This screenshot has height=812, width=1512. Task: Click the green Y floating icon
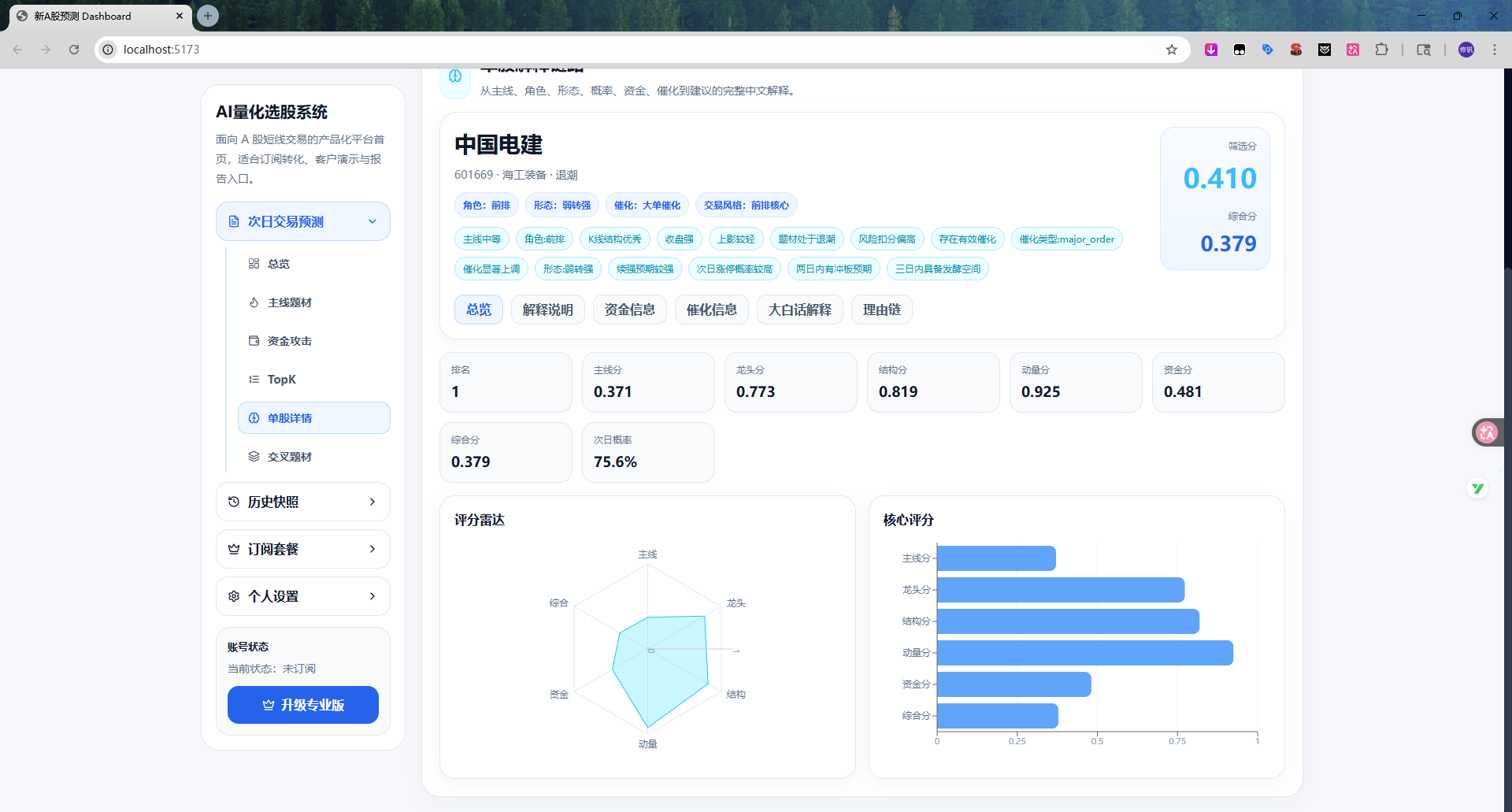coord(1477,489)
